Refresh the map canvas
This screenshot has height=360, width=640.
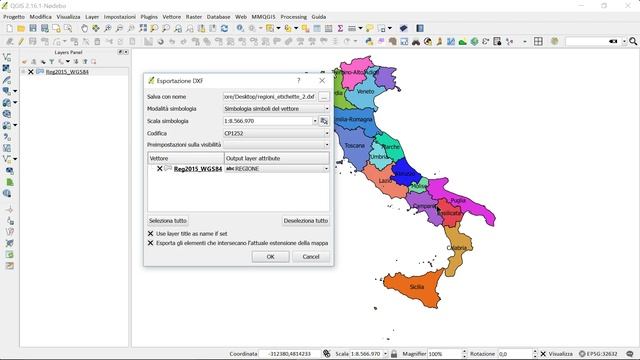pos(224,28)
